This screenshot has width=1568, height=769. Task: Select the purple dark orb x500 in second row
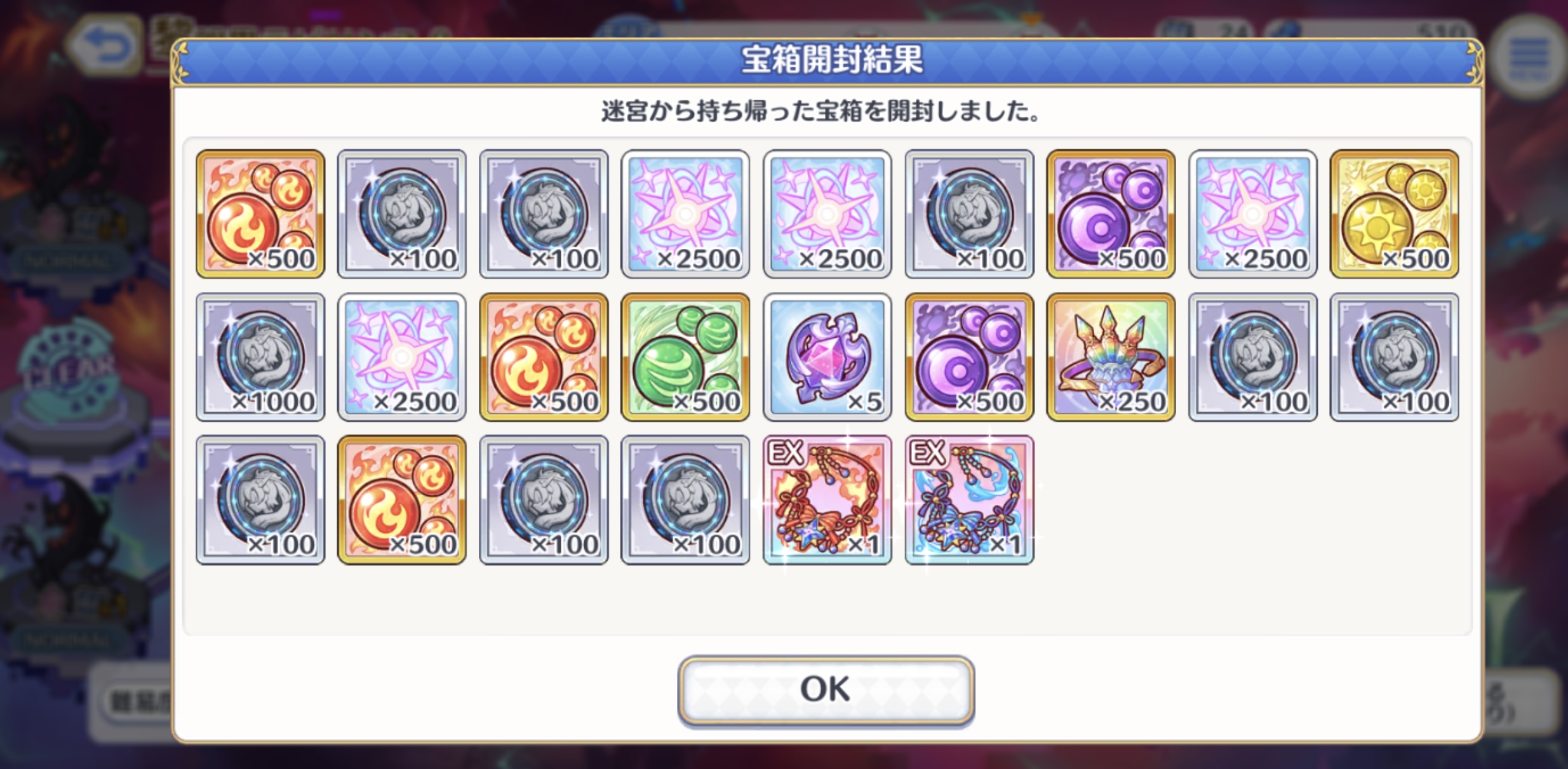coord(969,357)
